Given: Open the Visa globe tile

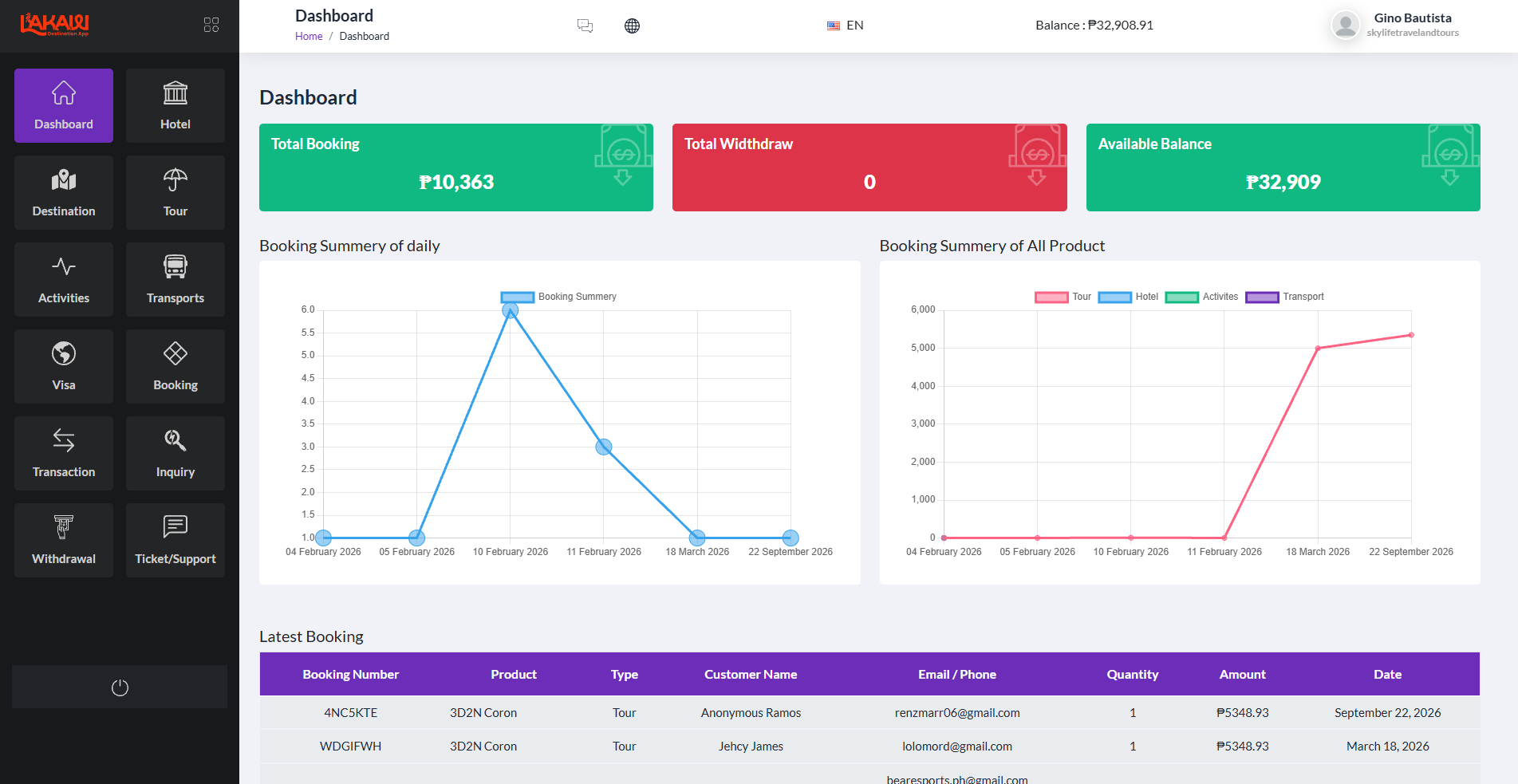Looking at the screenshot, I should (64, 366).
